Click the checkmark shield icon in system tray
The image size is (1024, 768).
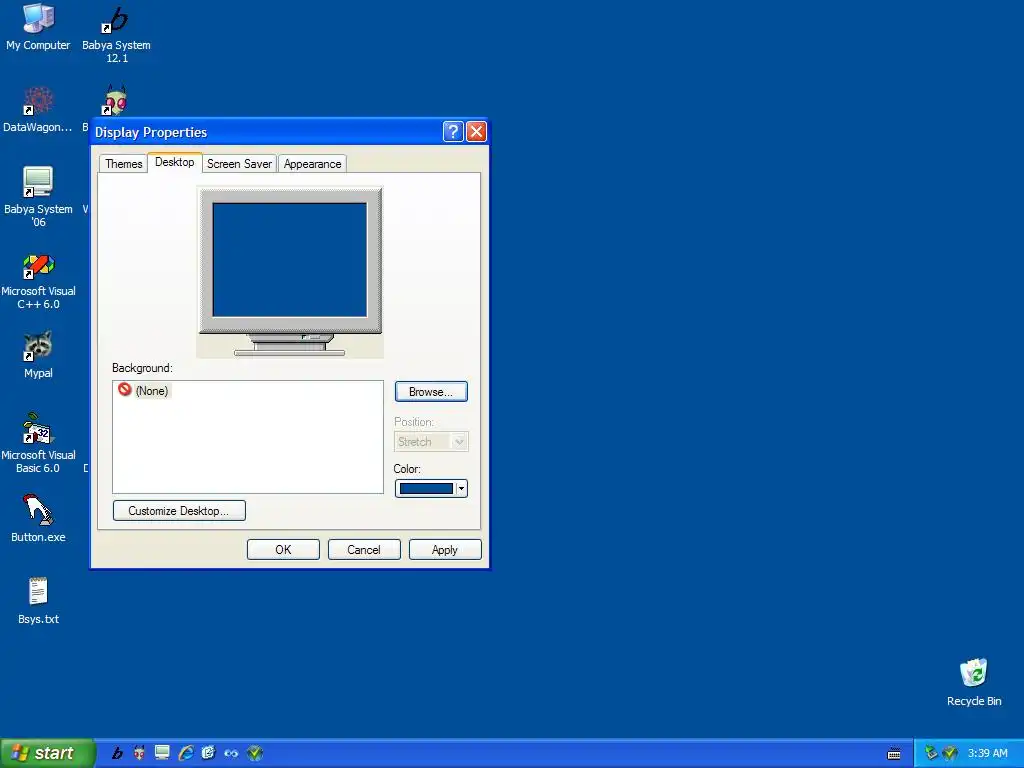[950, 753]
